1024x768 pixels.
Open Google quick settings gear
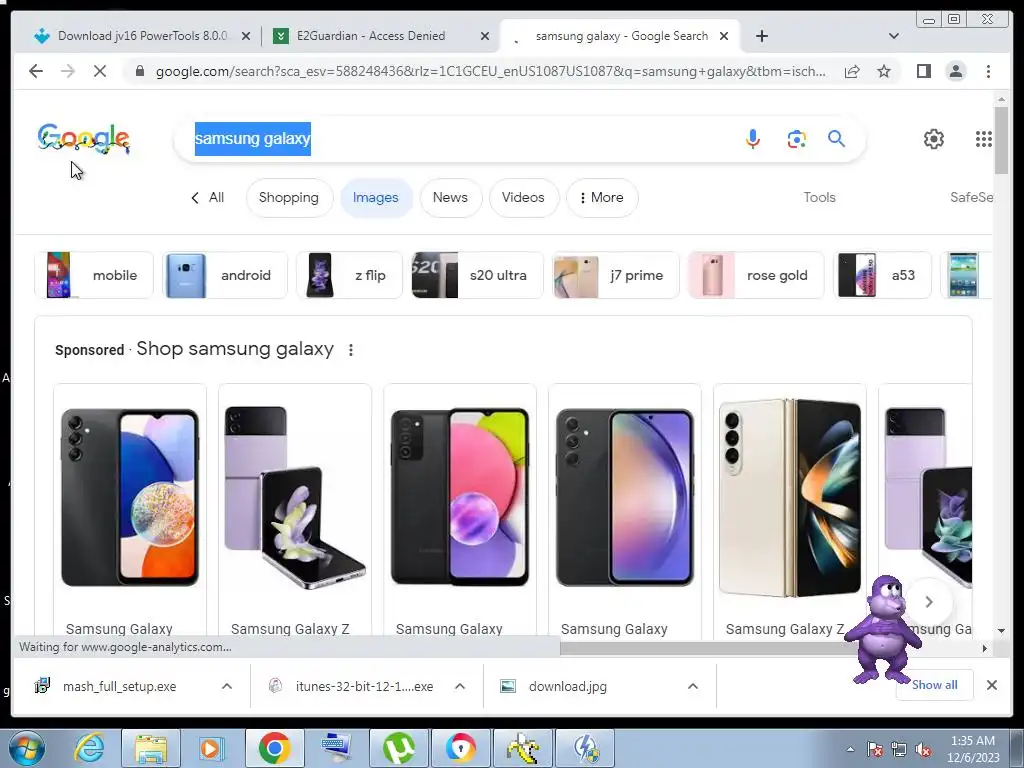click(x=933, y=138)
